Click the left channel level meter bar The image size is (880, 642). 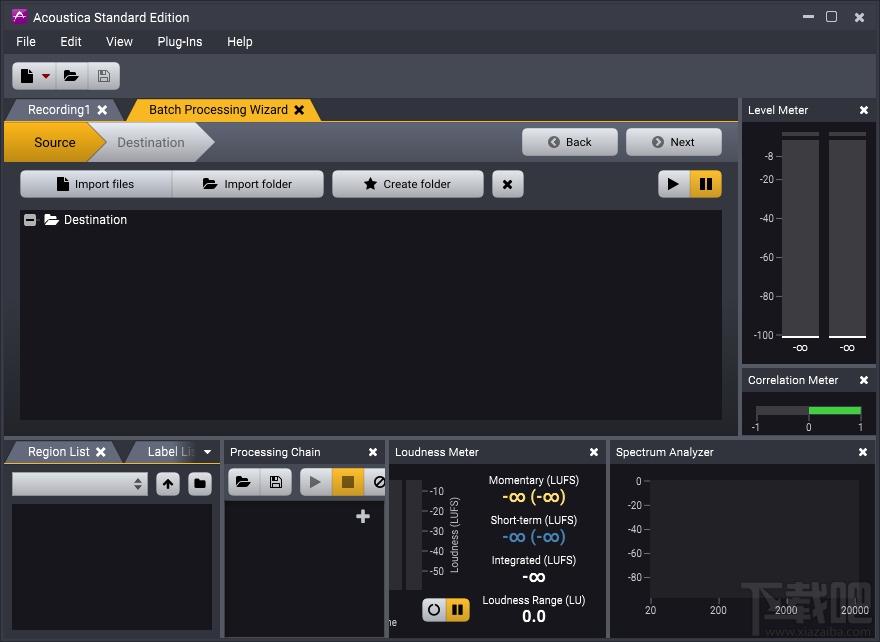tap(800, 236)
